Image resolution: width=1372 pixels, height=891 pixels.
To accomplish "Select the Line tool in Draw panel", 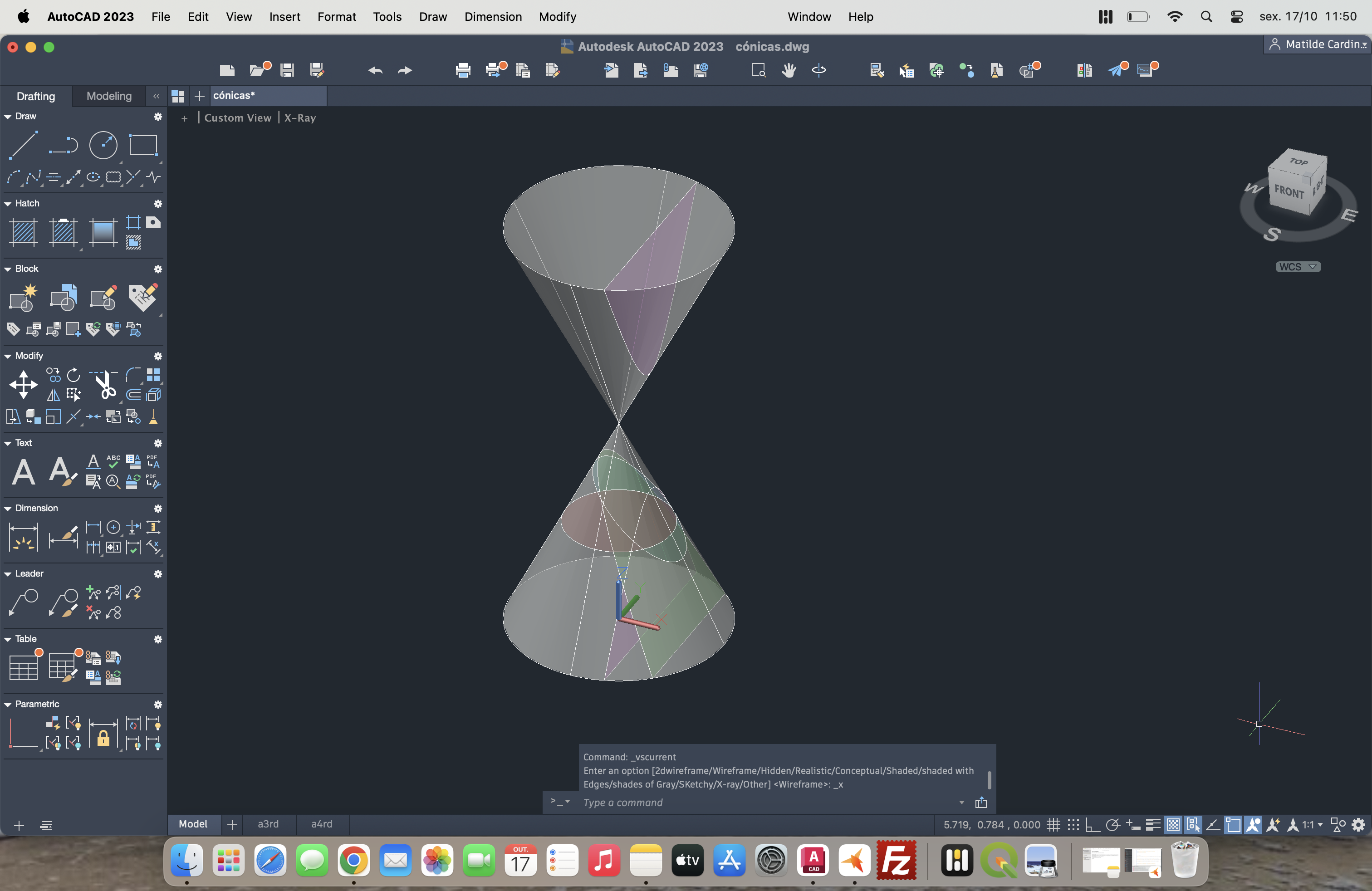I will [24, 145].
